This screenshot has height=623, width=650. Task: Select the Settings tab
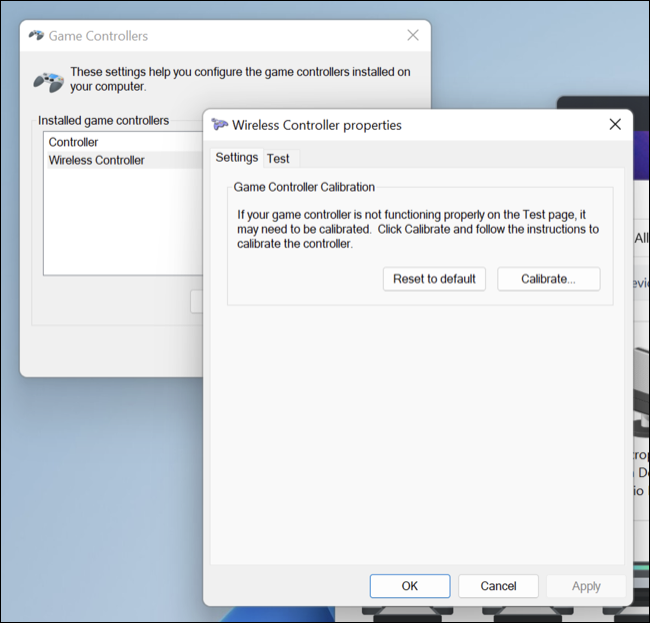tap(237, 158)
